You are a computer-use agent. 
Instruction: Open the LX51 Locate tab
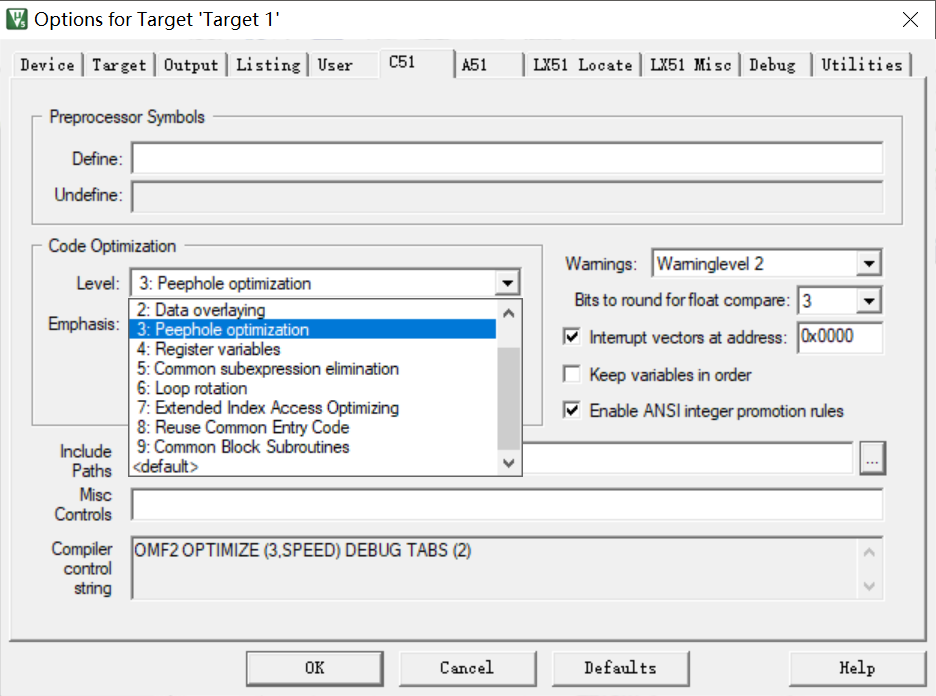point(583,64)
